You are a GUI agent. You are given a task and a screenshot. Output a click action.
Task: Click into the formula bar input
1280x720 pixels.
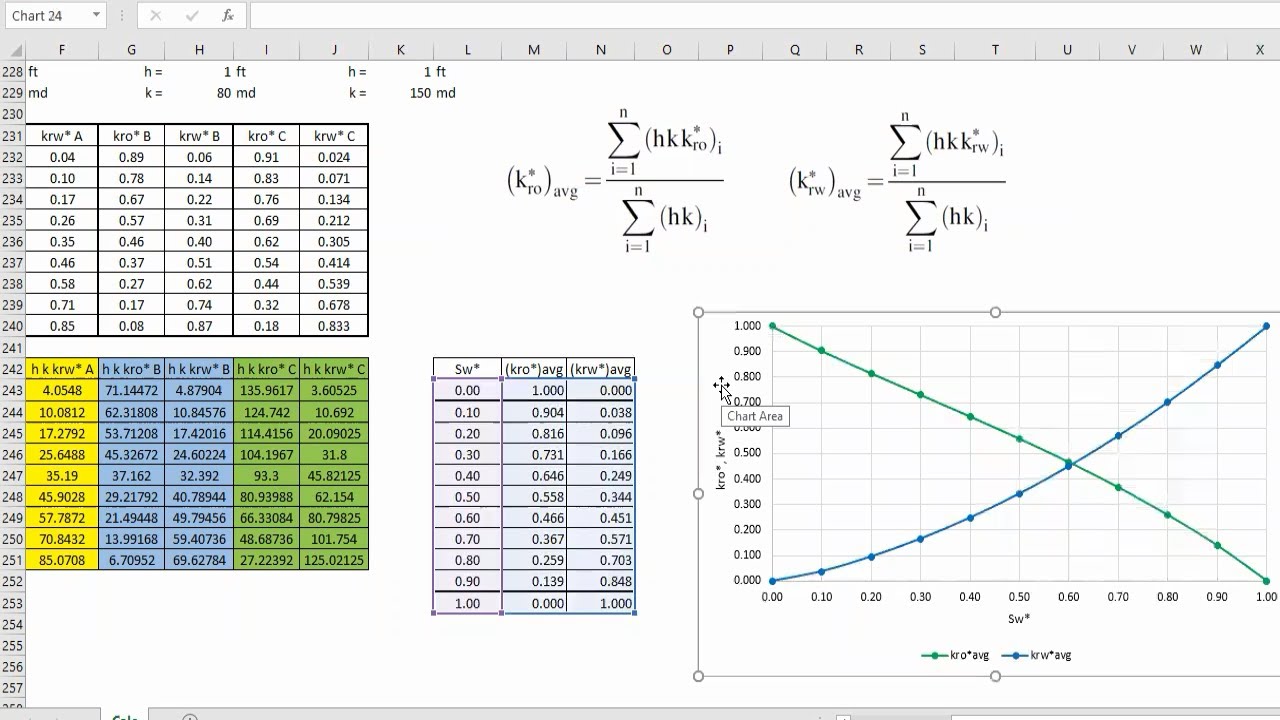pos(765,15)
